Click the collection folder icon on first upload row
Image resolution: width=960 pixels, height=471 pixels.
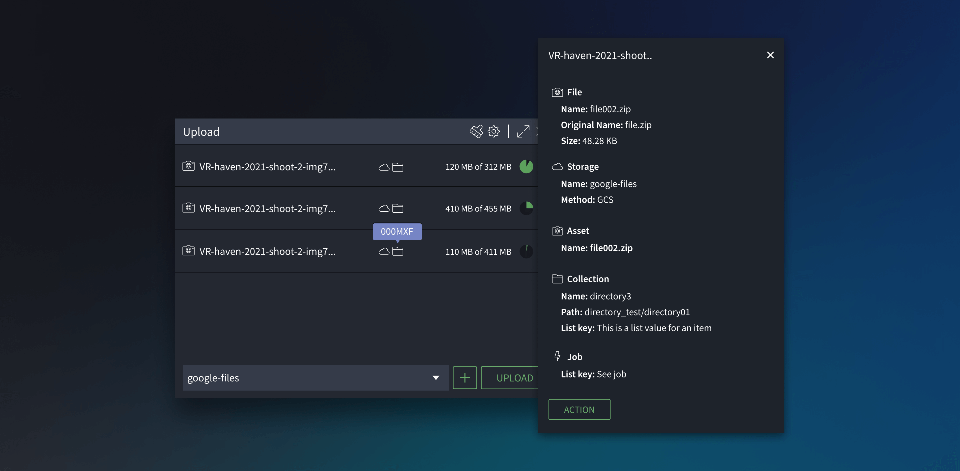(398, 167)
